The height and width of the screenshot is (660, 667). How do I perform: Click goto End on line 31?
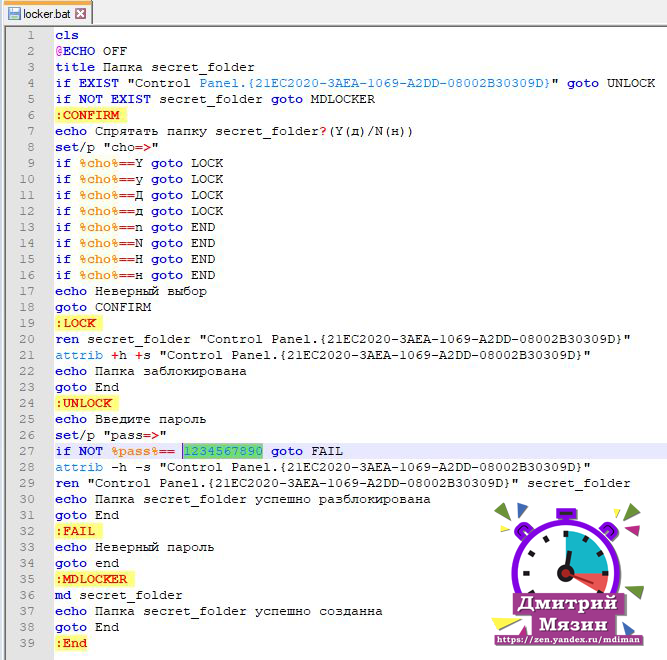87,515
